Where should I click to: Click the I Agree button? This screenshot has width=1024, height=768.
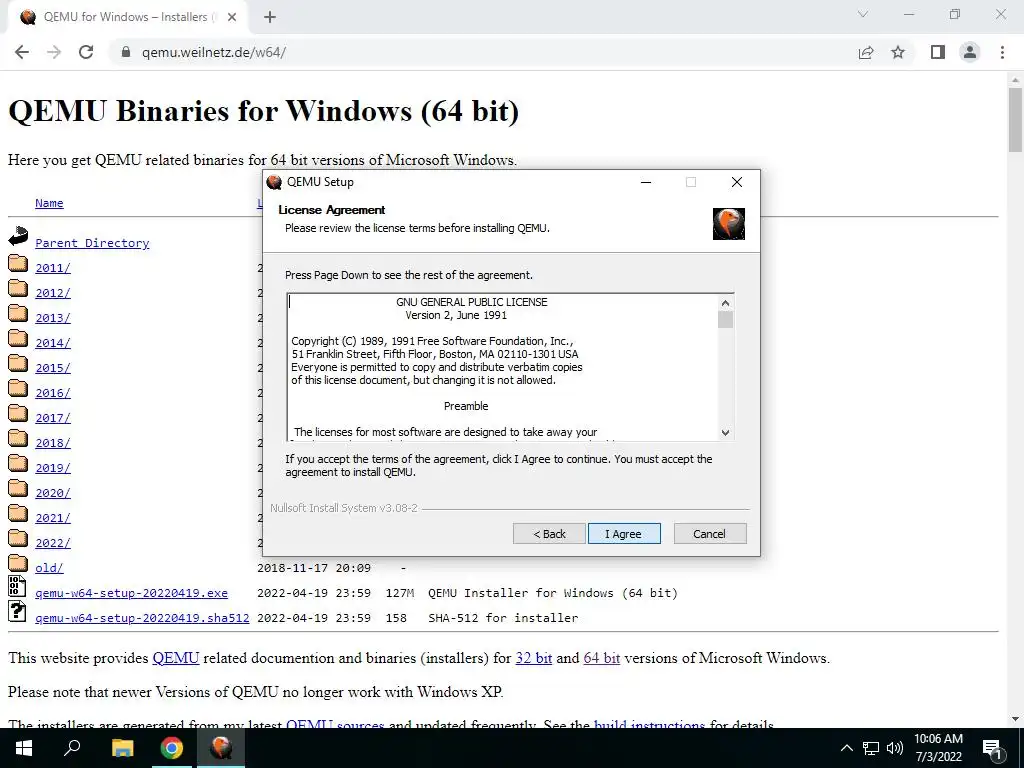click(x=624, y=534)
